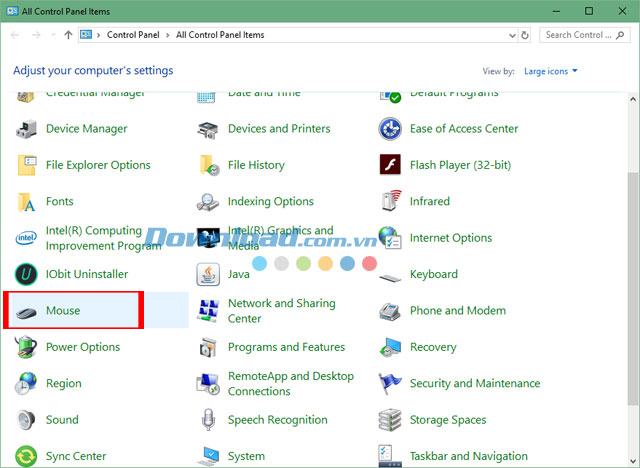Click the Taskbar and Navigation icon
Image resolution: width=640 pixels, height=468 pixels.
click(x=390, y=456)
